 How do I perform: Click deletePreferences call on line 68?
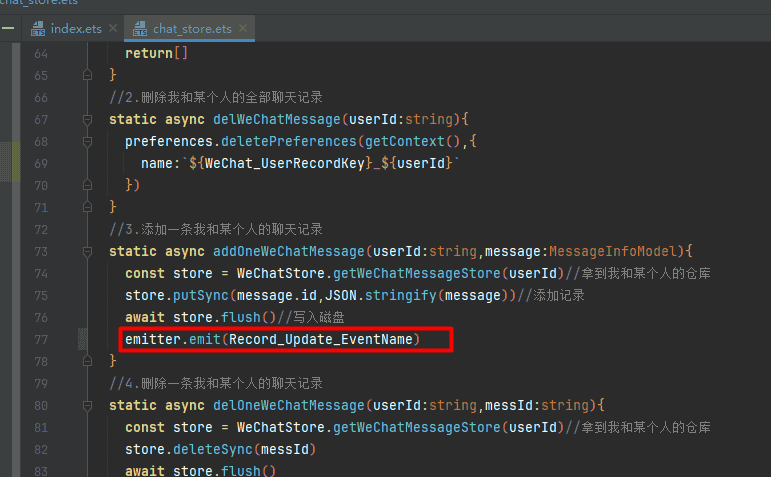[x=289, y=142]
